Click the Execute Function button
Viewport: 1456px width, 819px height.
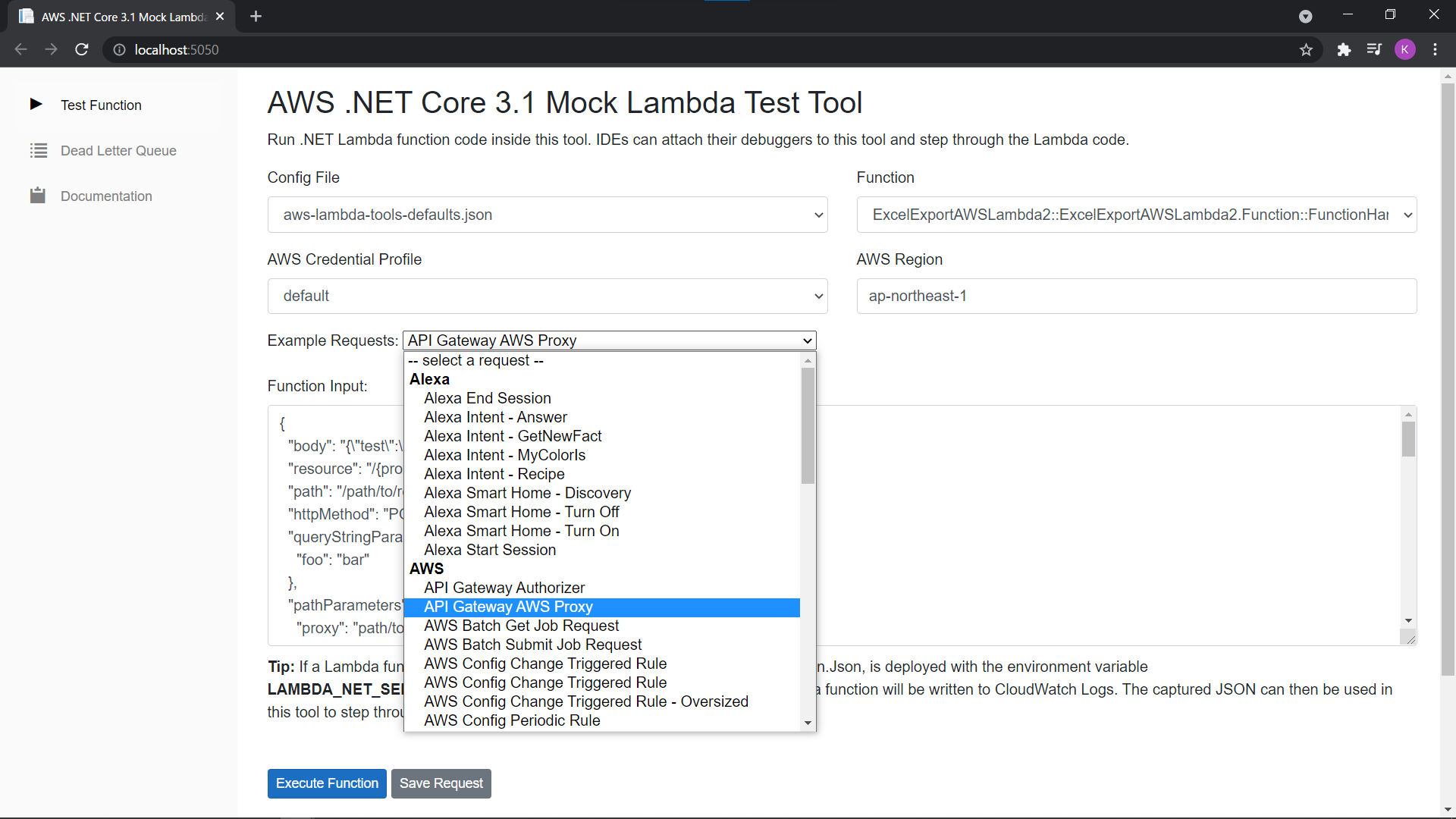click(327, 783)
